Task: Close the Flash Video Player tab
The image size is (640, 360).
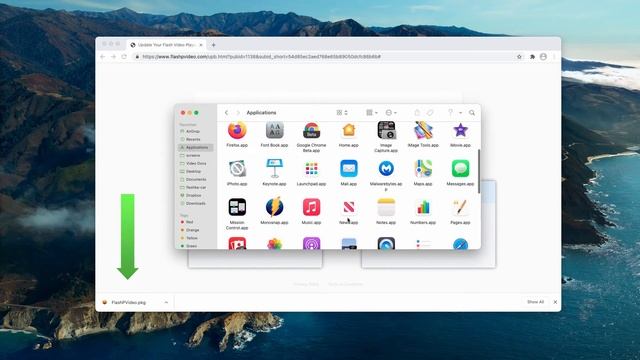Action: point(201,45)
